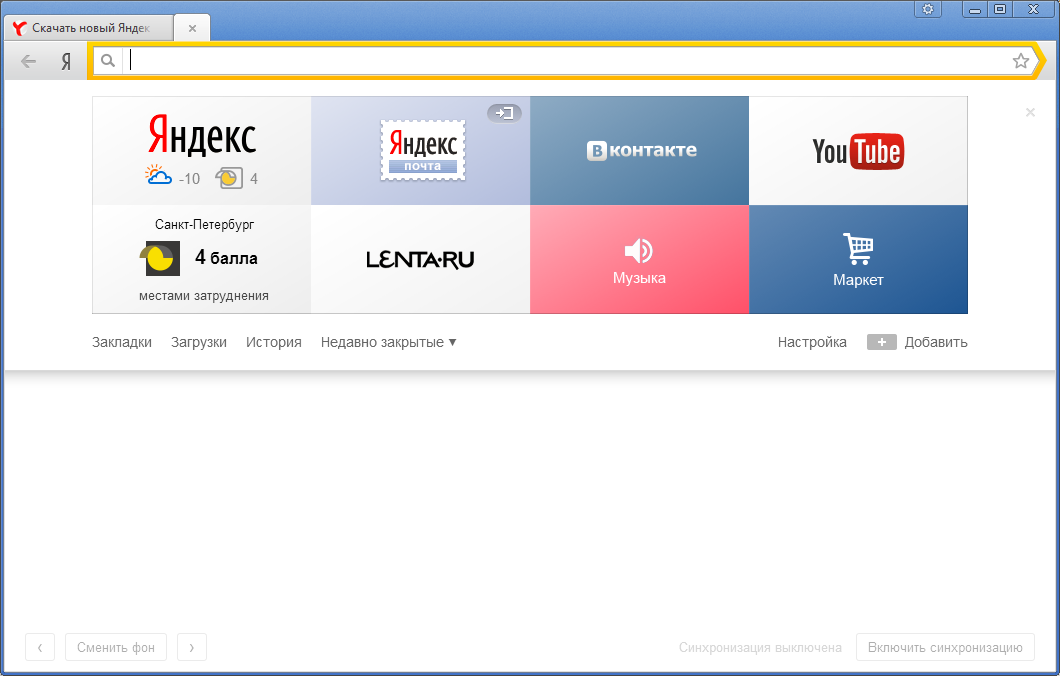
Task: Expand the Недавно закрытые dropdown
Action: pos(388,342)
